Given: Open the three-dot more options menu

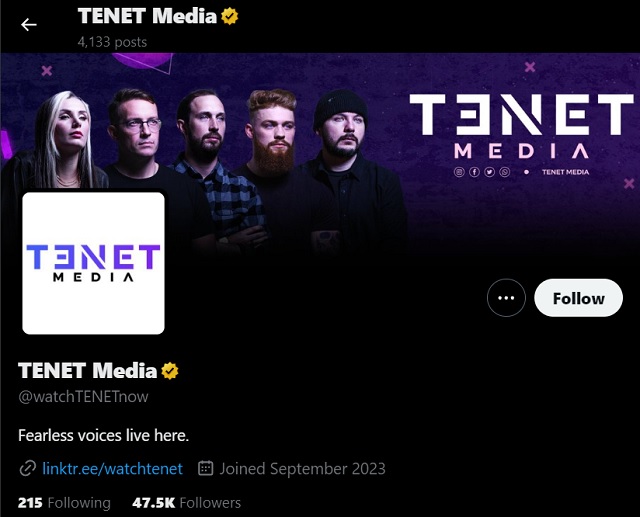Looking at the screenshot, I should tap(506, 298).
